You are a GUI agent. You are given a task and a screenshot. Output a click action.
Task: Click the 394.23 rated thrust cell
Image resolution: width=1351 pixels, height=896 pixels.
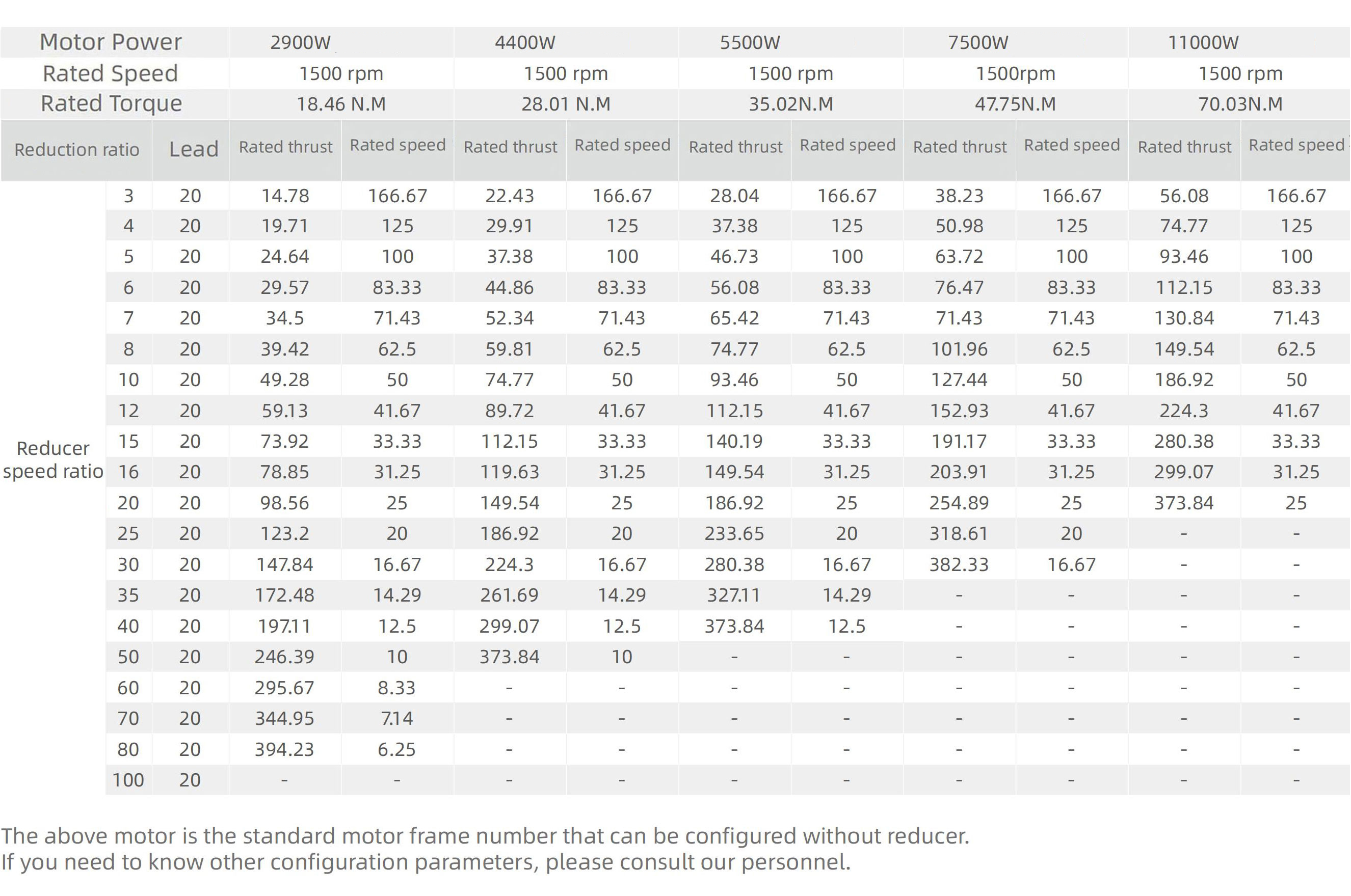coord(284,749)
